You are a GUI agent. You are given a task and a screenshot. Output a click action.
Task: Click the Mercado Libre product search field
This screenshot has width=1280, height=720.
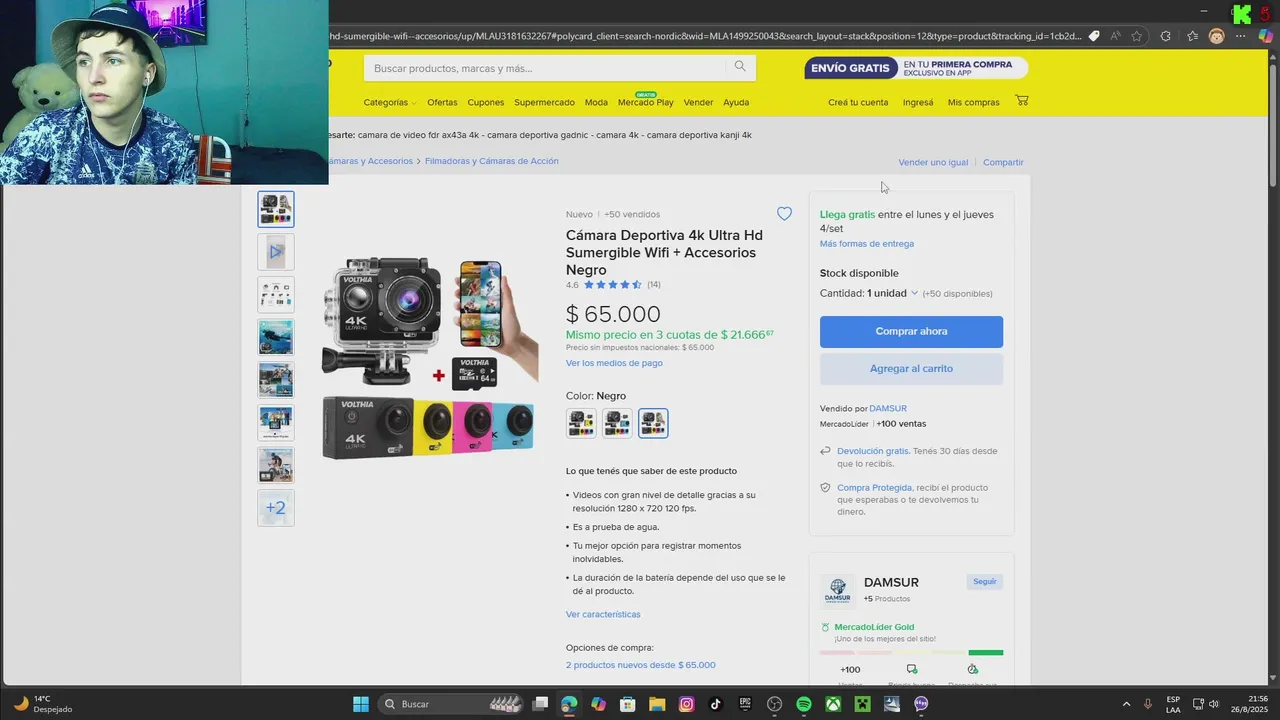pos(545,68)
